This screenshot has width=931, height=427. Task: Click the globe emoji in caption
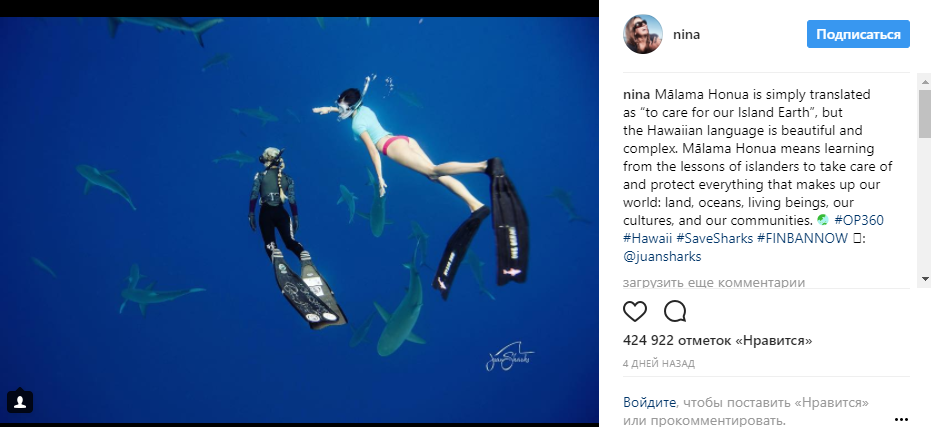coord(822,220)
